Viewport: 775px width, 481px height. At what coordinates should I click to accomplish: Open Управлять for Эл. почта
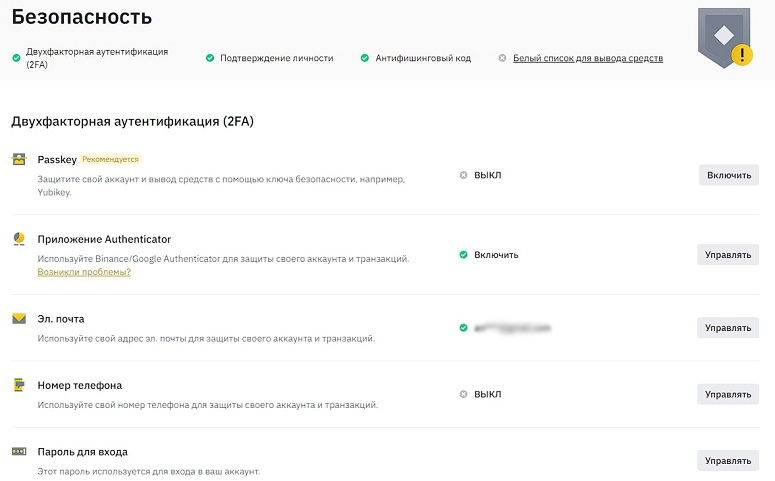click(x=728, y=328)
